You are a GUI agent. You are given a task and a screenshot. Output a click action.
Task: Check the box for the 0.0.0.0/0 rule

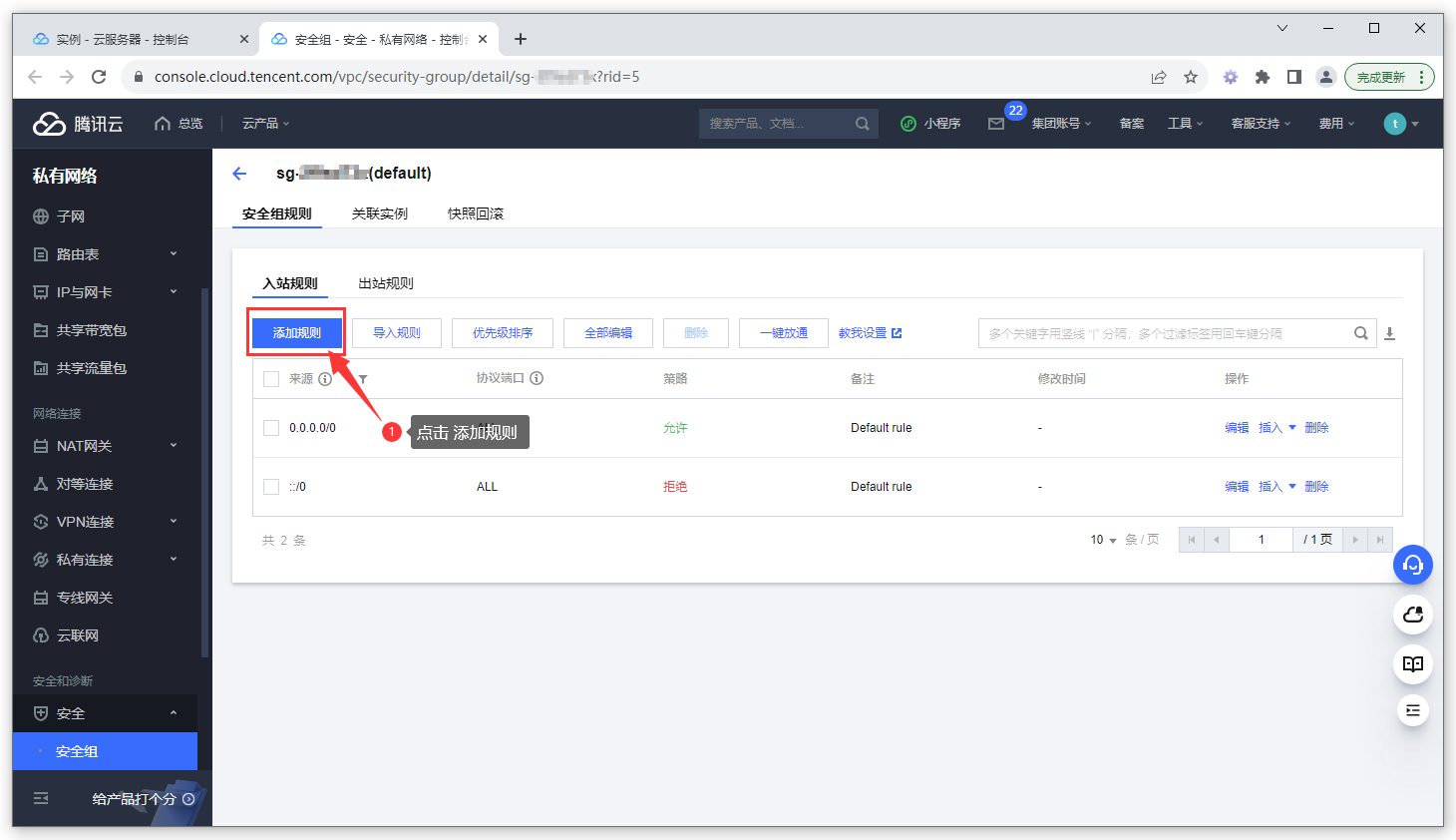[x=271, y=428]
